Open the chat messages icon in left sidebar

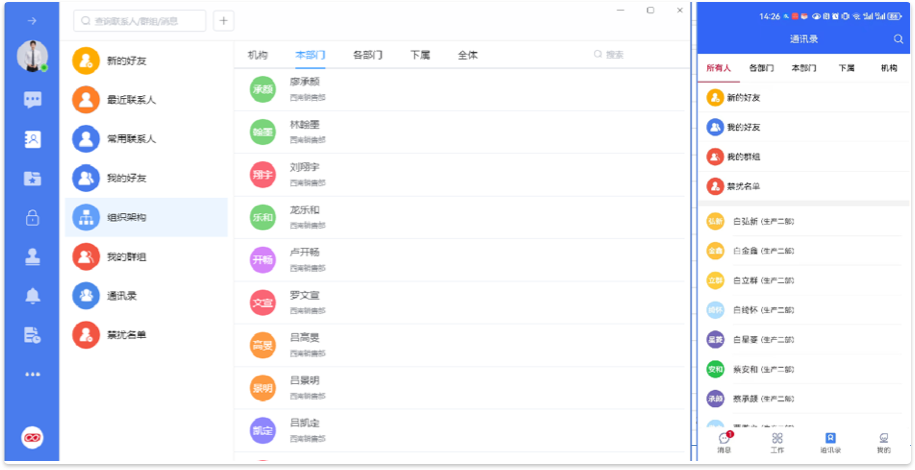[33, 99]
